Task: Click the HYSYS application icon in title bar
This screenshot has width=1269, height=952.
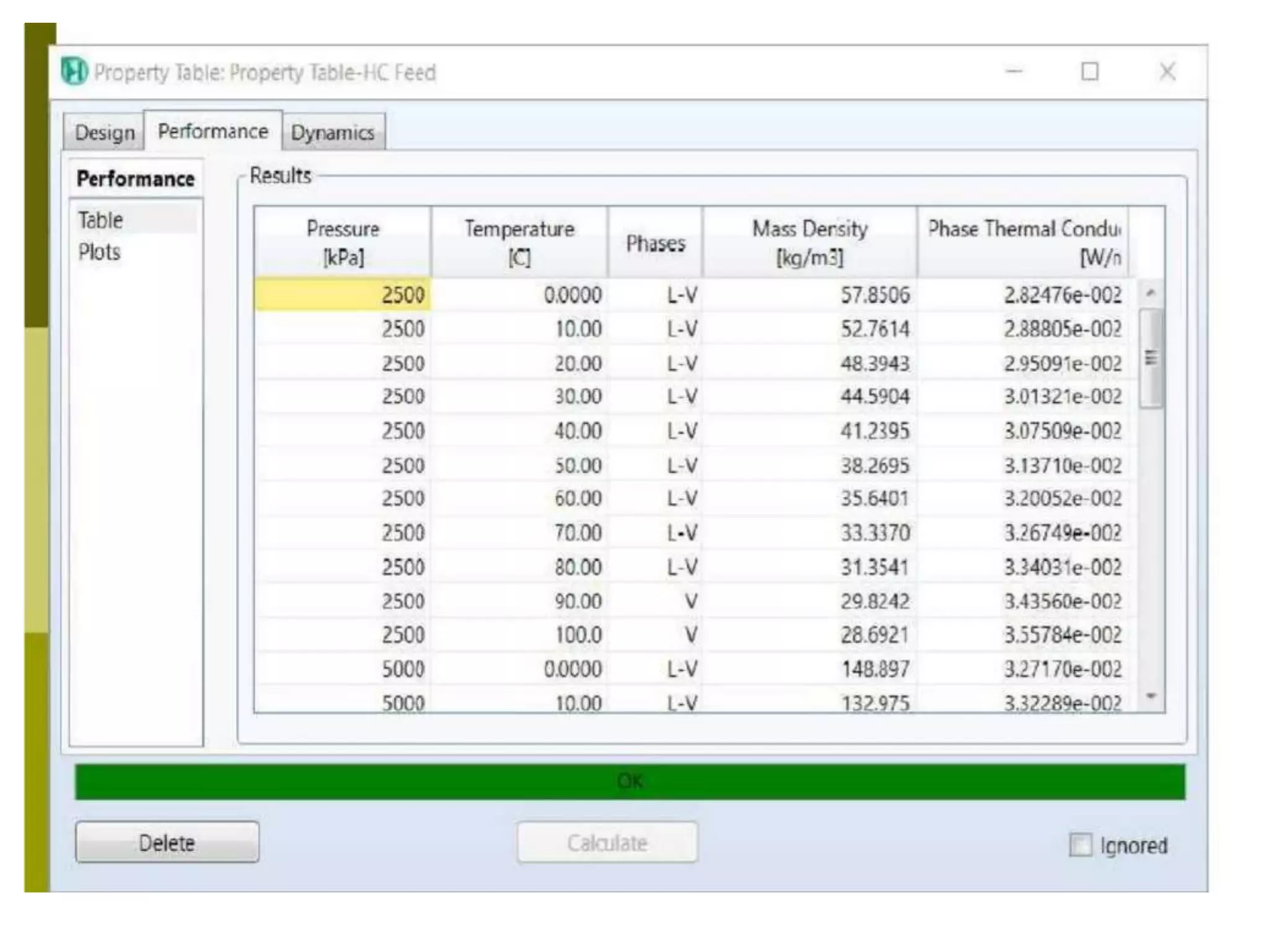Action: pos(75,72)
